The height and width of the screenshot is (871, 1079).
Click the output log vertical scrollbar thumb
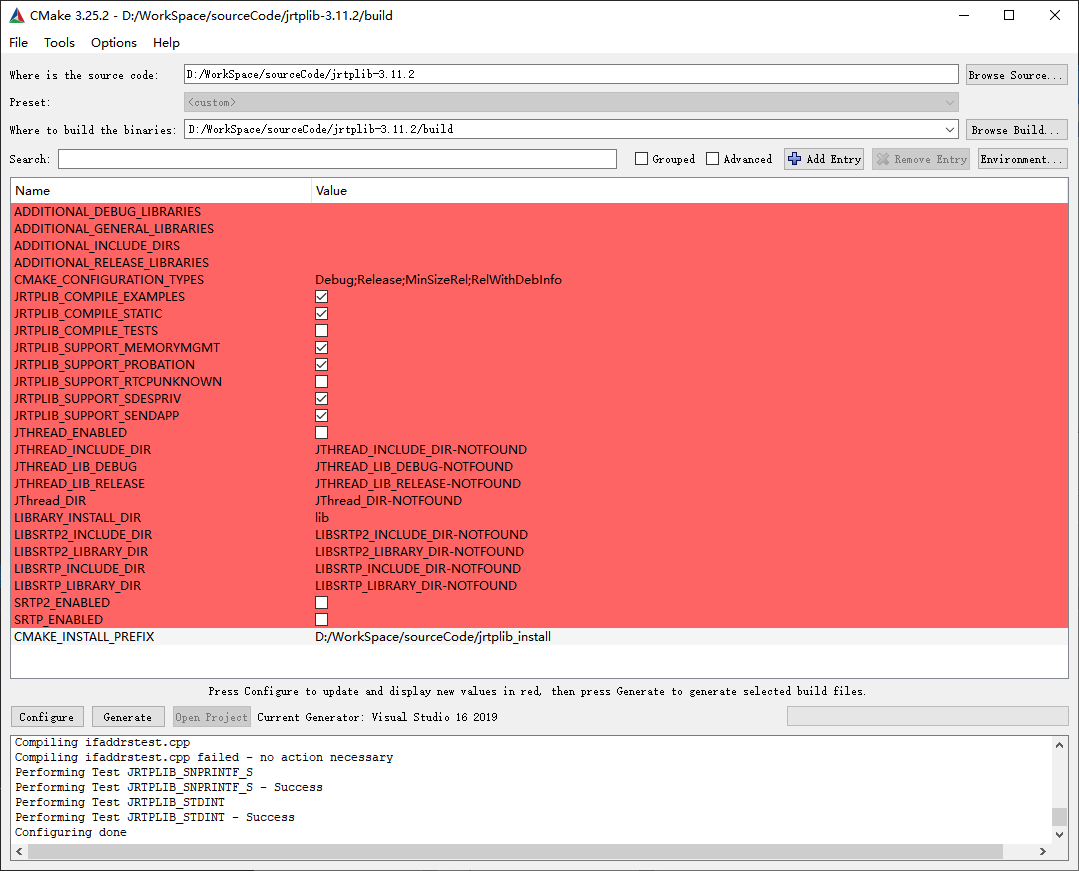(x=1059, y=817)
